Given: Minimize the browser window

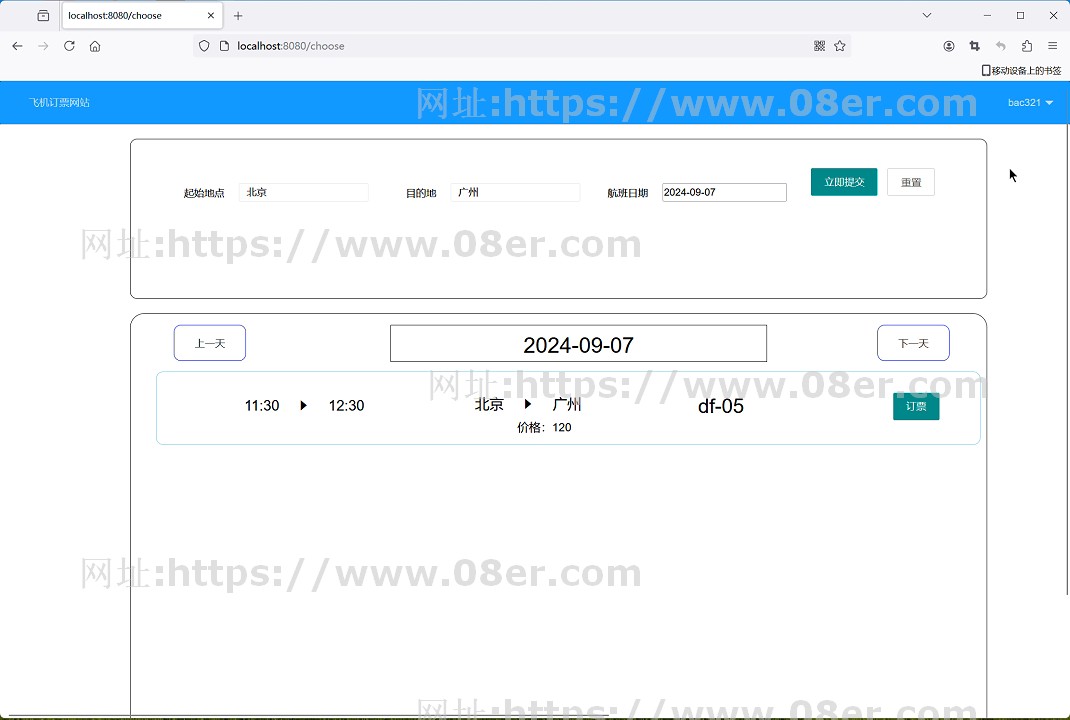Looking at the screenshot, I should coord(987,15).
